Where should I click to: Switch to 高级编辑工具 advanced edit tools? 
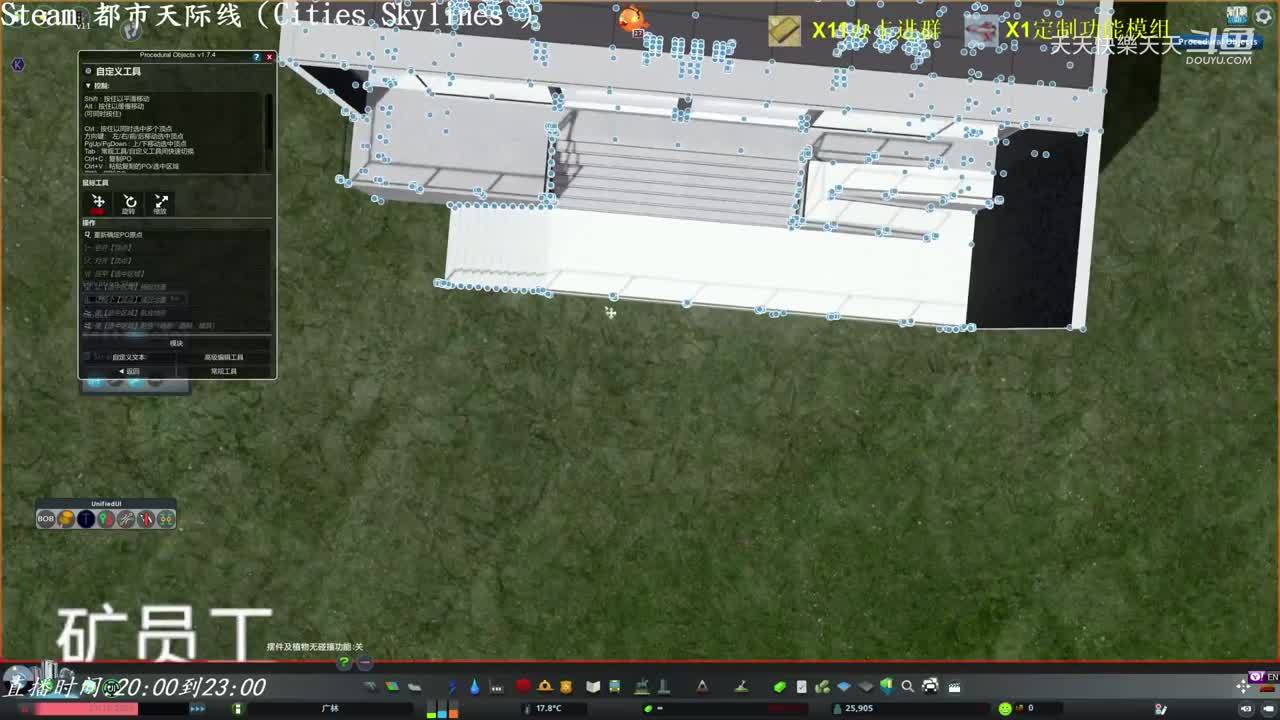point(224,357)
